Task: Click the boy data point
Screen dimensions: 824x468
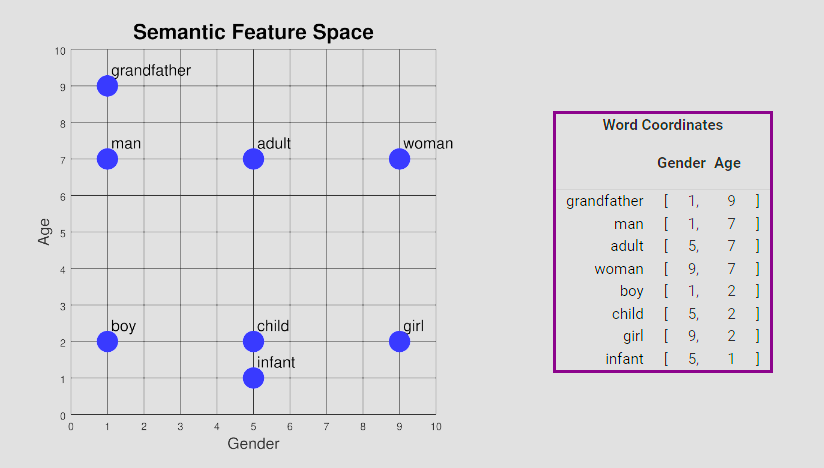Action: (107, 342)
